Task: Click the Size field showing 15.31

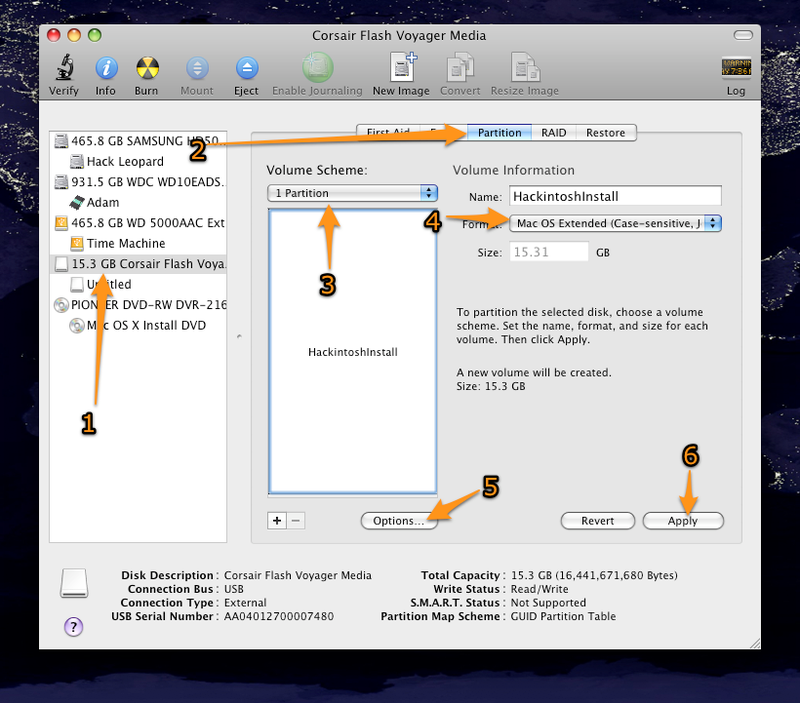Action: [549, 252]
